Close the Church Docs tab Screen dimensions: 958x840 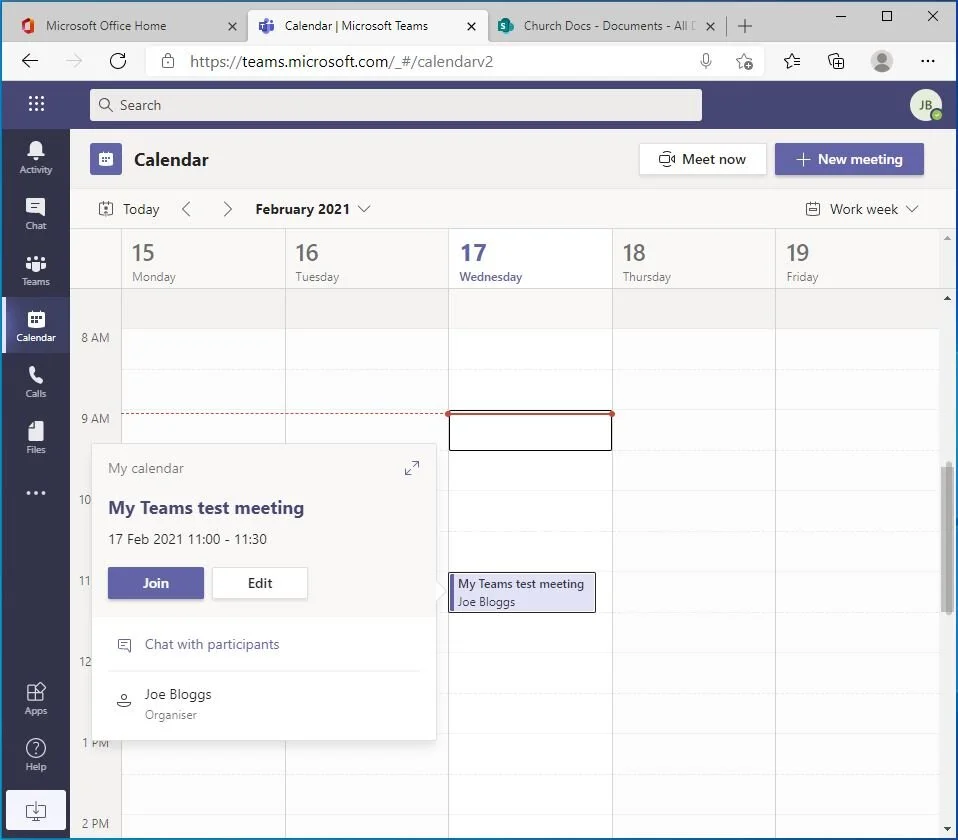711,26
